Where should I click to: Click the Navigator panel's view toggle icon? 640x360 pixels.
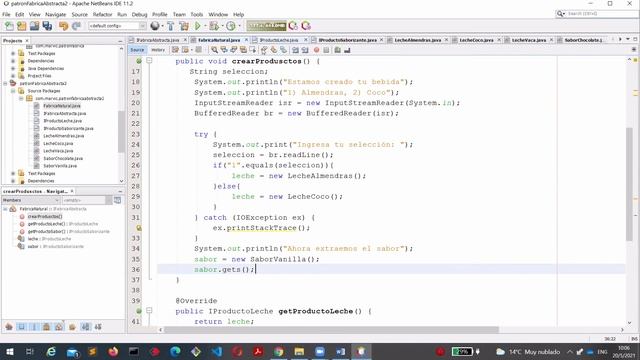(118, 200)
